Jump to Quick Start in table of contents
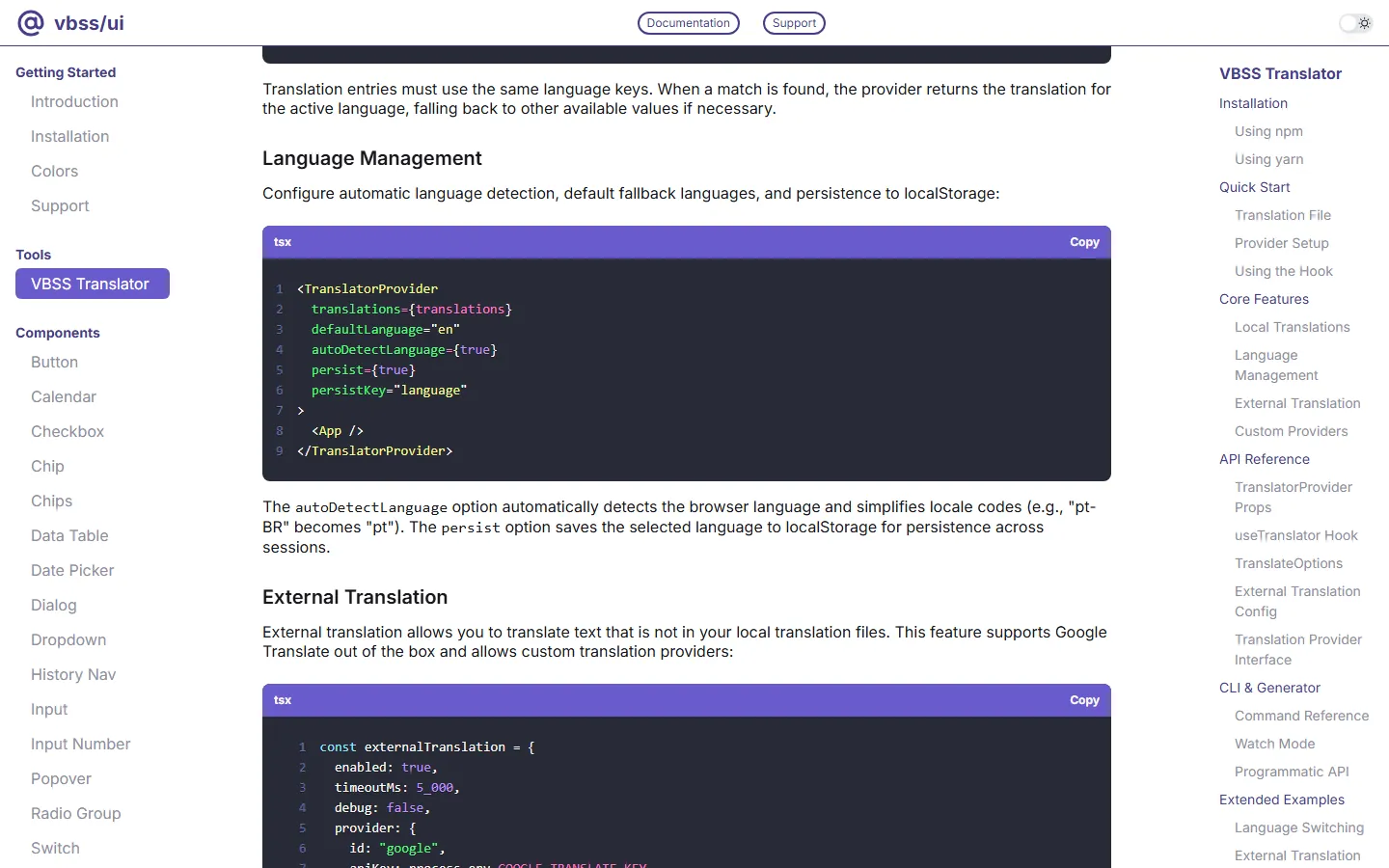The height and width of the screenshot is (868, 1389). 1254,187
